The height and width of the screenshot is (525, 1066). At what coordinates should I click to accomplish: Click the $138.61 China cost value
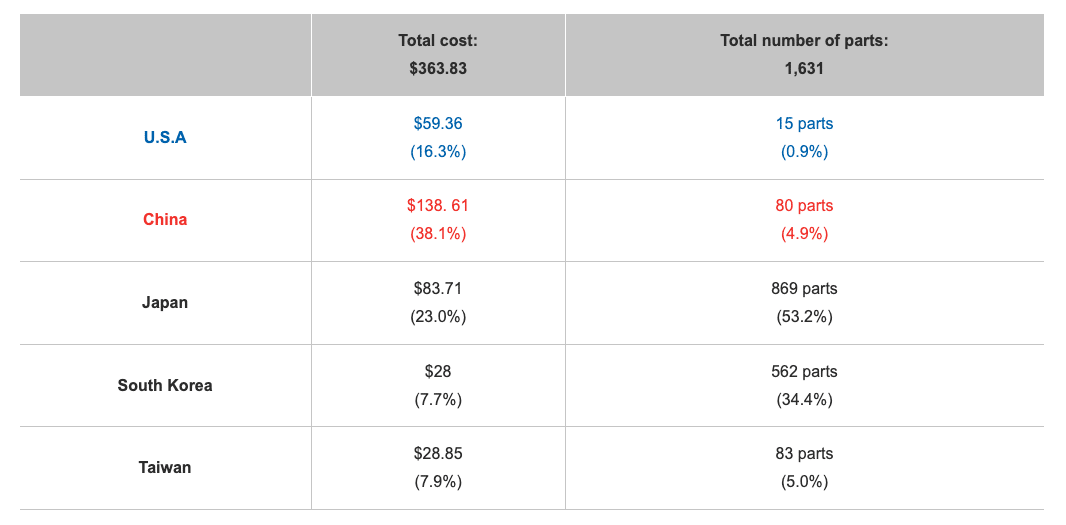tap(438, 206)
